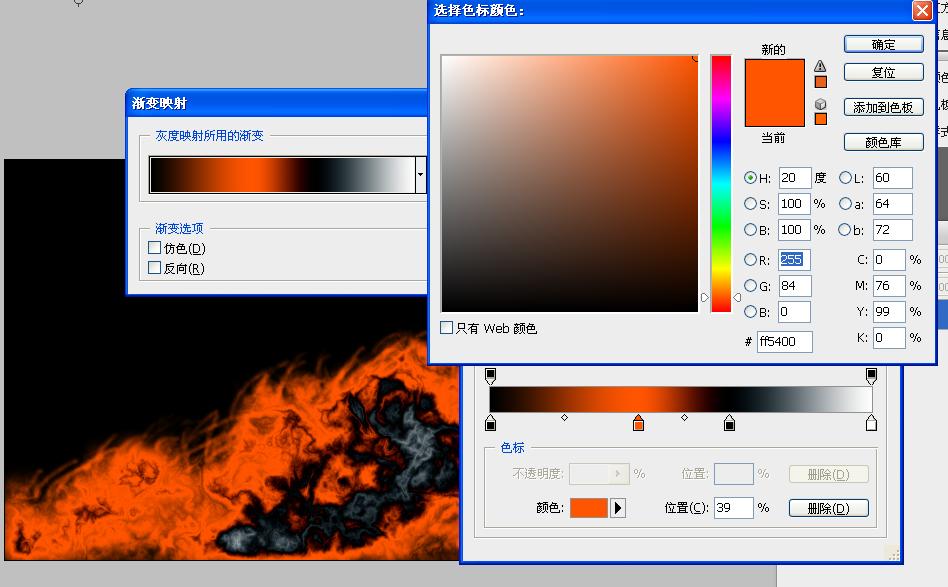Image resolution: width=948 pixels, height=587 pixels.
Task: Click the 渐变映射 dialog title bar
Action: [277, 103]
